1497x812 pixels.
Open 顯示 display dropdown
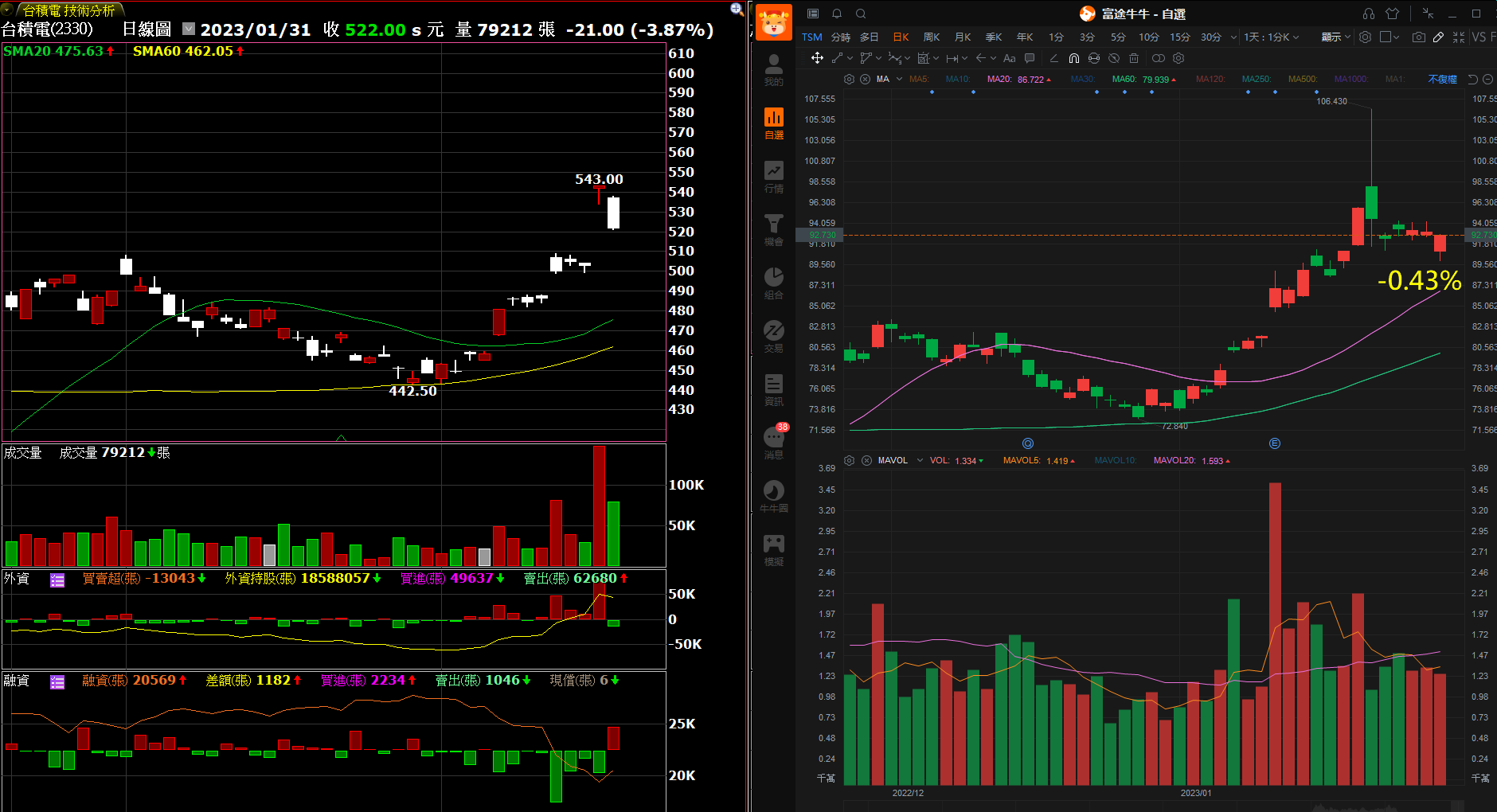click(x=1336, y=37)
